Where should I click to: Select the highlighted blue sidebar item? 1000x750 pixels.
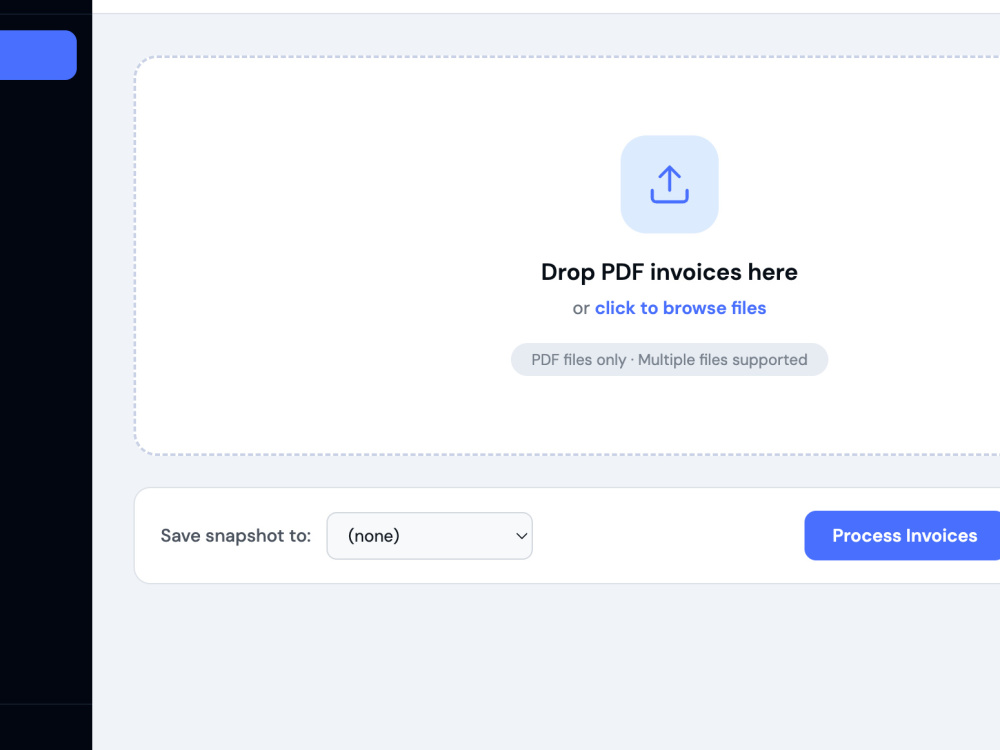[38, 55]
